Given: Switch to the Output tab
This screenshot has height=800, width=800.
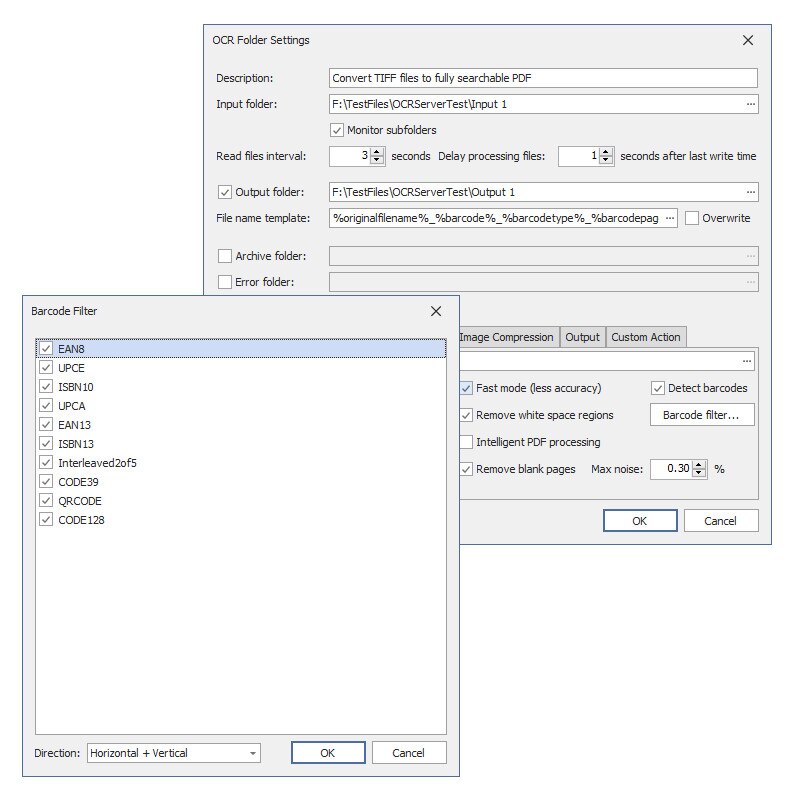Looking at the screenshot, I should click(x=583, y=337).
